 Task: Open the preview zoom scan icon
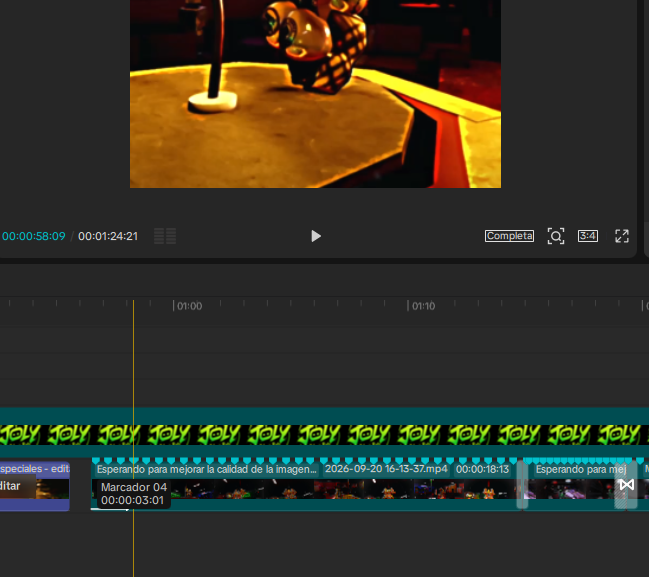click(x=556, y=236)
